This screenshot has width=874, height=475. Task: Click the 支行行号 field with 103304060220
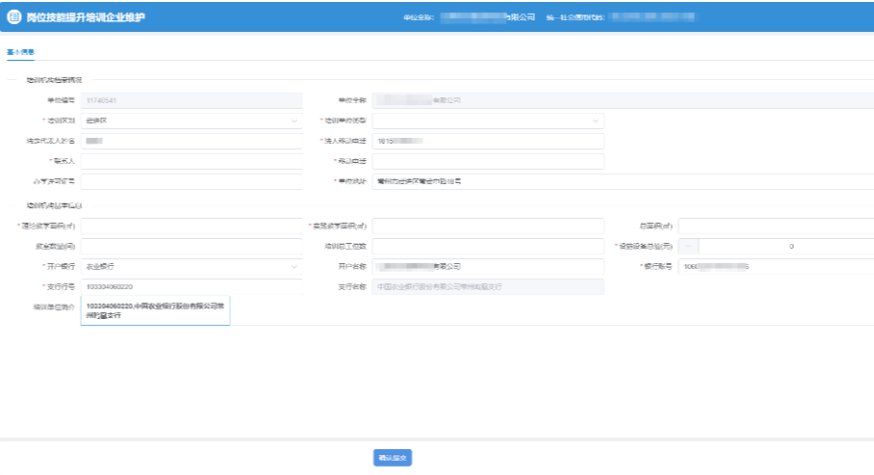pyautogui.click(x=191, y=287)
